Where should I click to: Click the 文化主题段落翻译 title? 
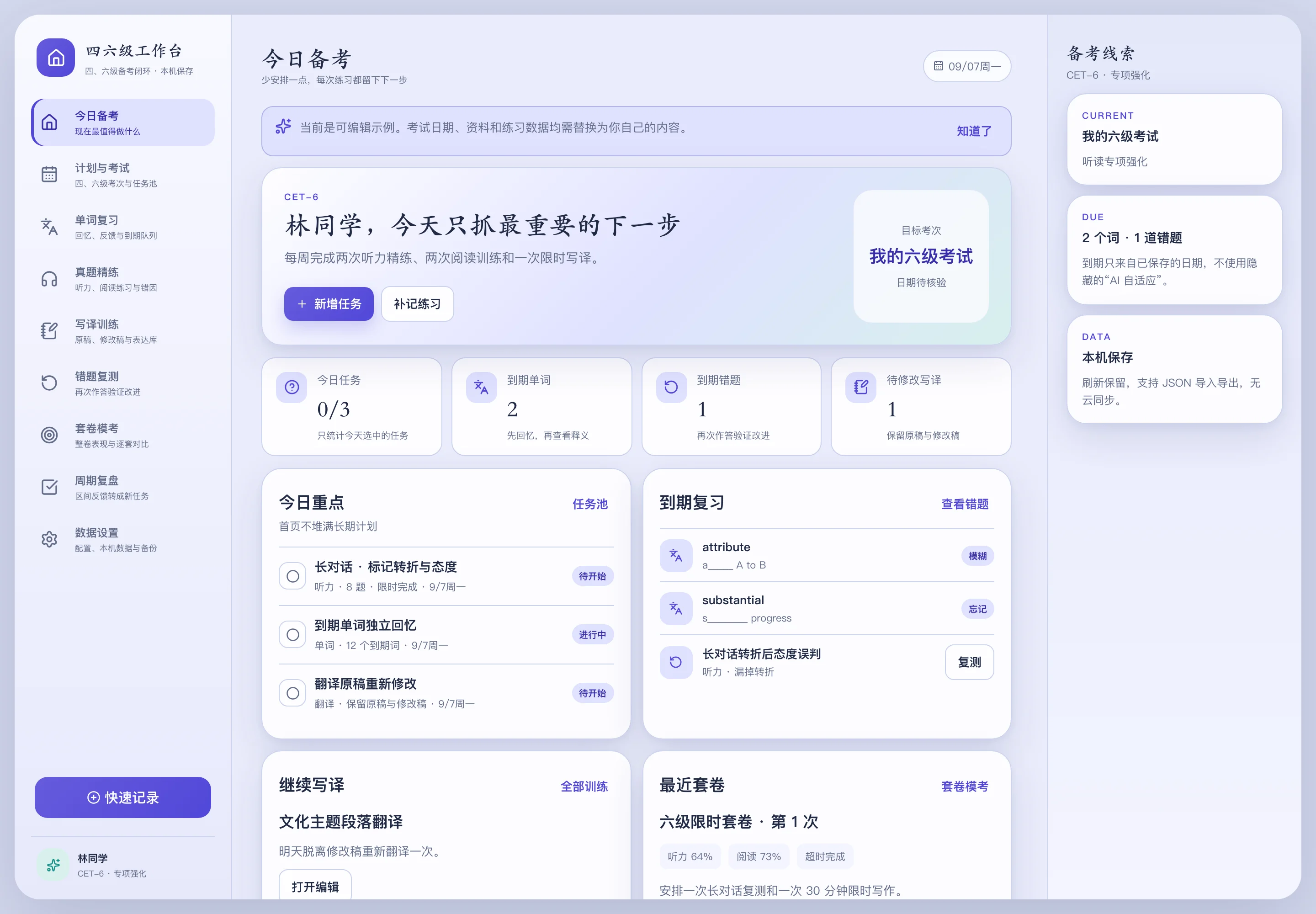tap(341, 822)
